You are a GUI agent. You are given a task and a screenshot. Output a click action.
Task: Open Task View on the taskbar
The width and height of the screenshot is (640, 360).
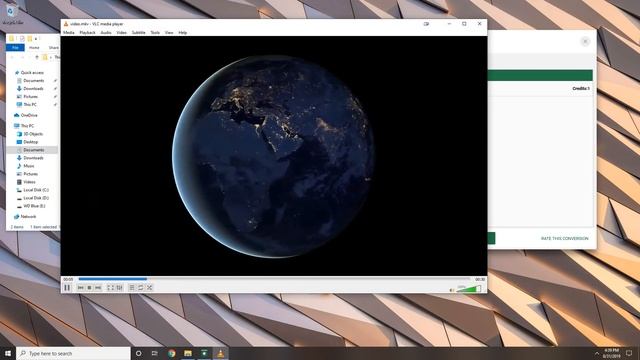point(155,353)
